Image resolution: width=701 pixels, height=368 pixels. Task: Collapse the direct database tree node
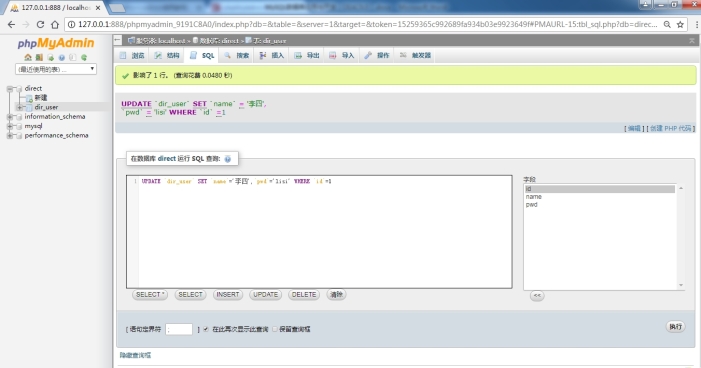10,89
